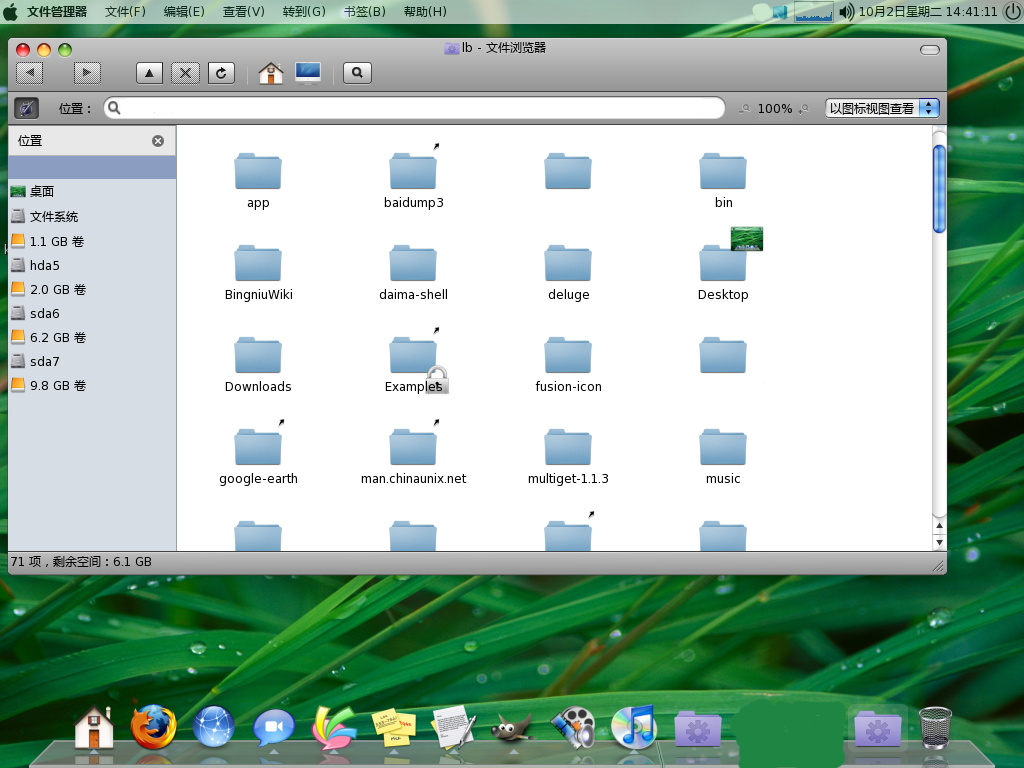Close the sidebar places panel
This screenshot has width=1024, height=768.
pos(158,141)
